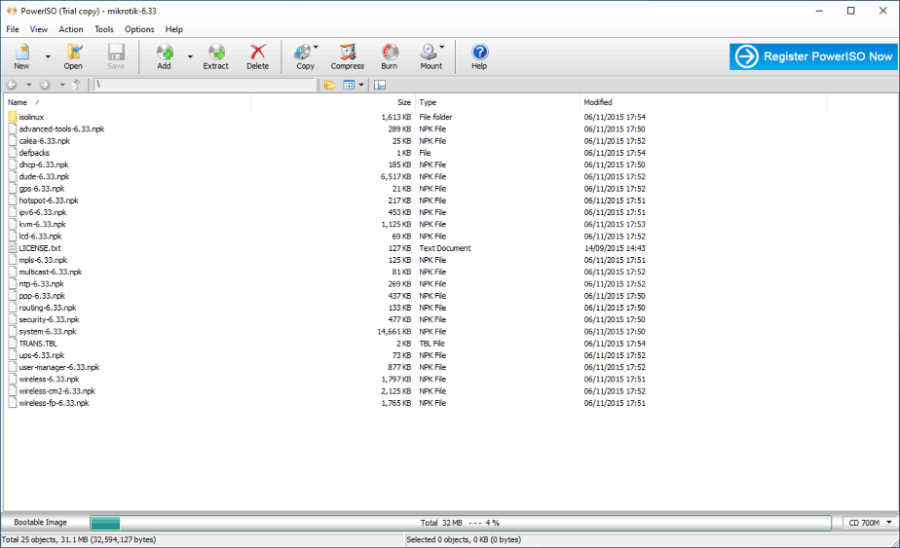
Task: Select multicast-6.33.npk file
Action: [51, 272]
